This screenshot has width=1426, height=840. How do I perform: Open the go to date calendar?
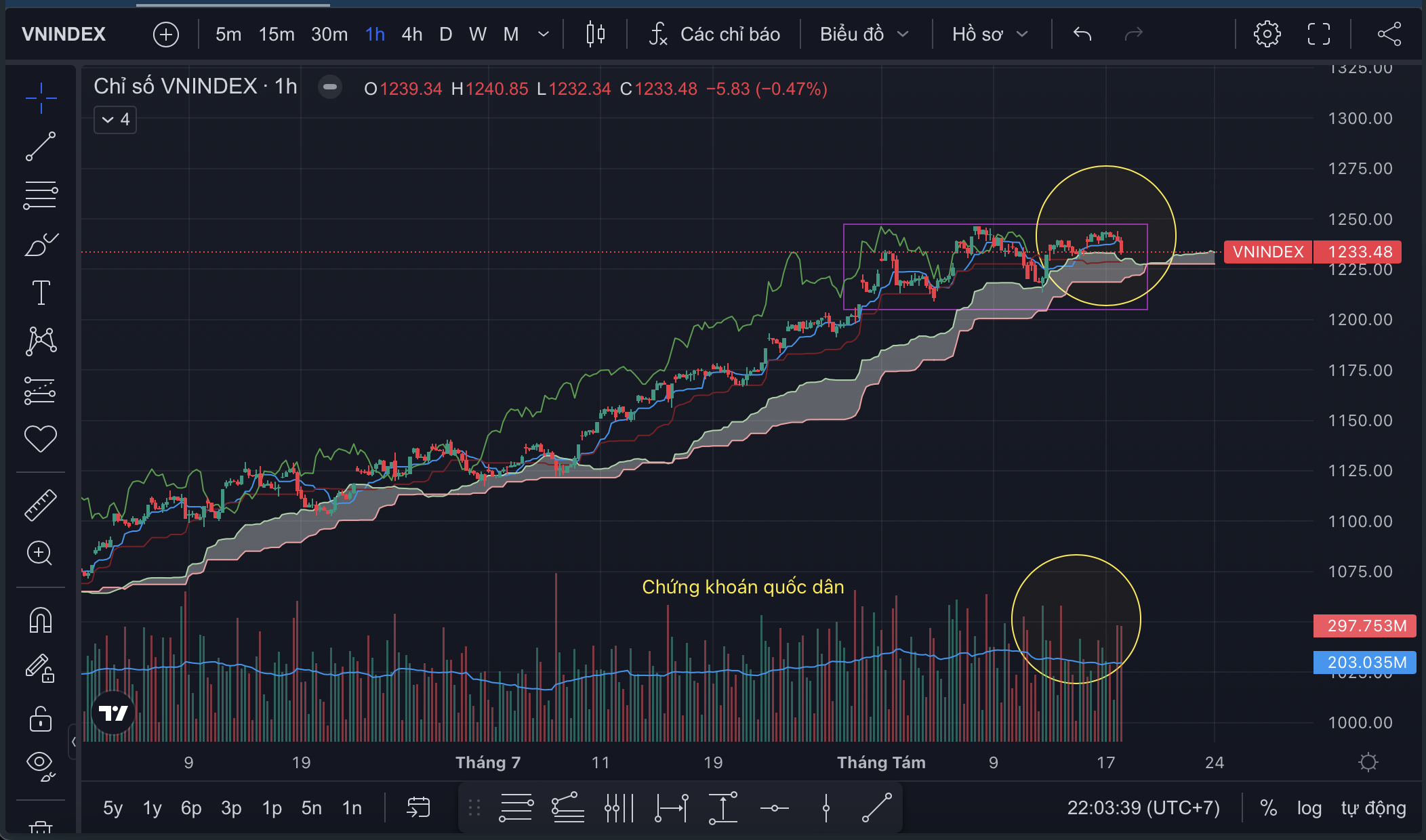click(418, 807)
